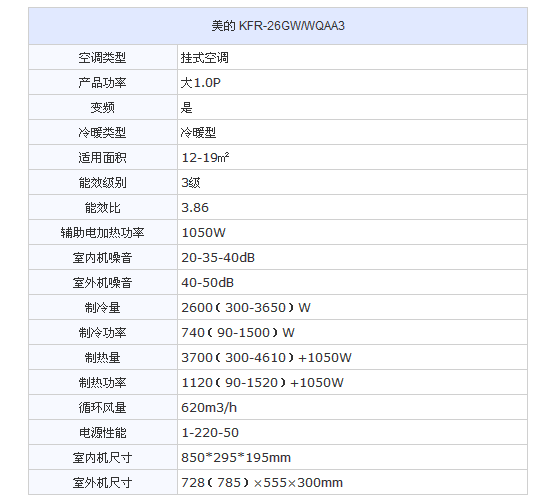This screenshot has width=545, height=504.
Task: Select the value 1050W in 辅助电加热功率 row
Action: pos(204,233)
